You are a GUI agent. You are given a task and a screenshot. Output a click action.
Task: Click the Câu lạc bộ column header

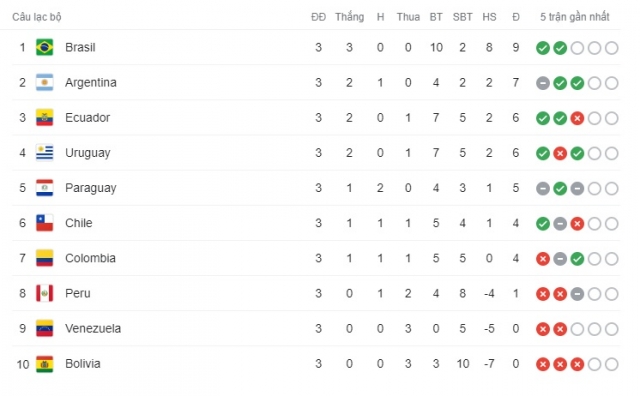[37, 17]
